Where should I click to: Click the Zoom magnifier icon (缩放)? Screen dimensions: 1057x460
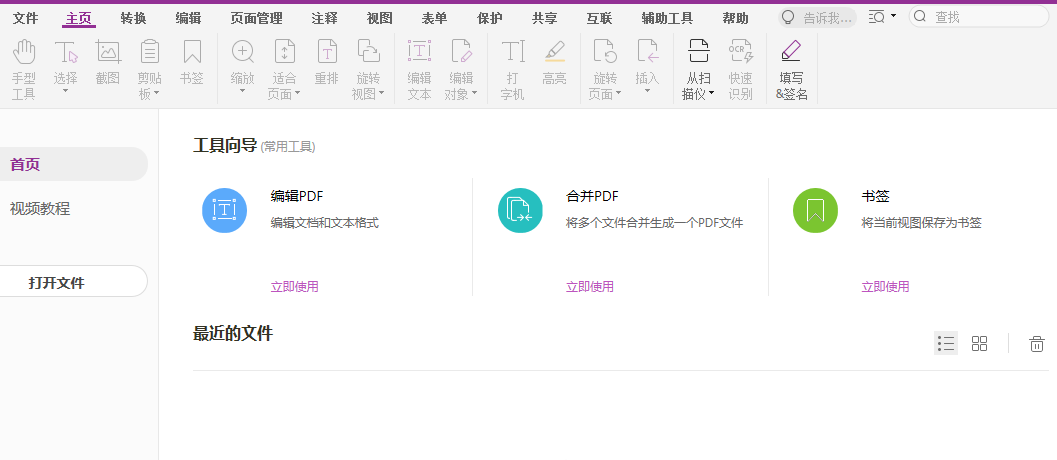coord(243,52)
